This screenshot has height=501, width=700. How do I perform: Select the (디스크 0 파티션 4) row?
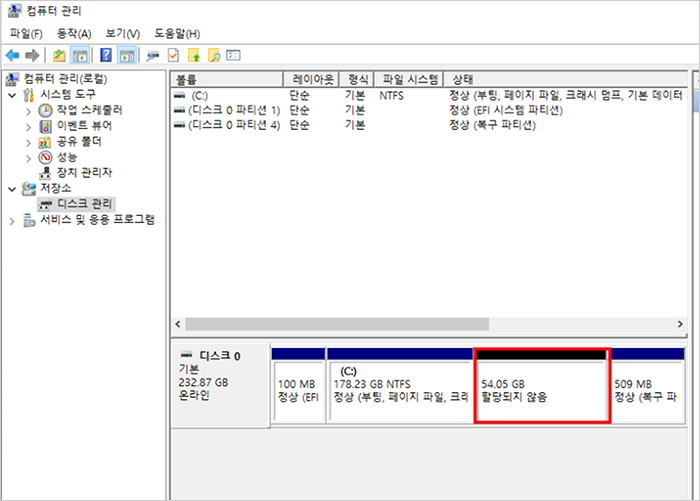pyautogui.click(x=429, y=125)
